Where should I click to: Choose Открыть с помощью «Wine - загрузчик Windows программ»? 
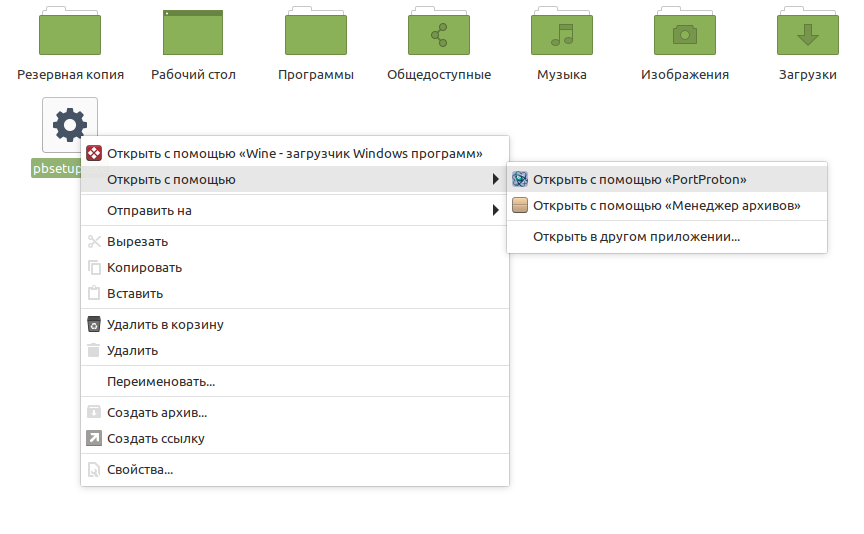[295, 153]
